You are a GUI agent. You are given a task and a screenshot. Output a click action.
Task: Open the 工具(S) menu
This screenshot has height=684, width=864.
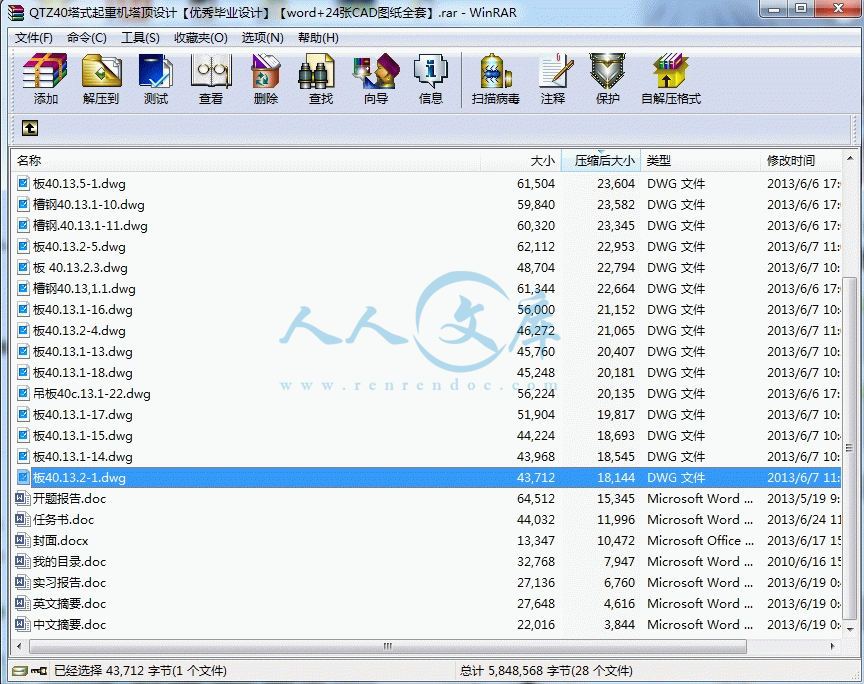click(140, 37)
